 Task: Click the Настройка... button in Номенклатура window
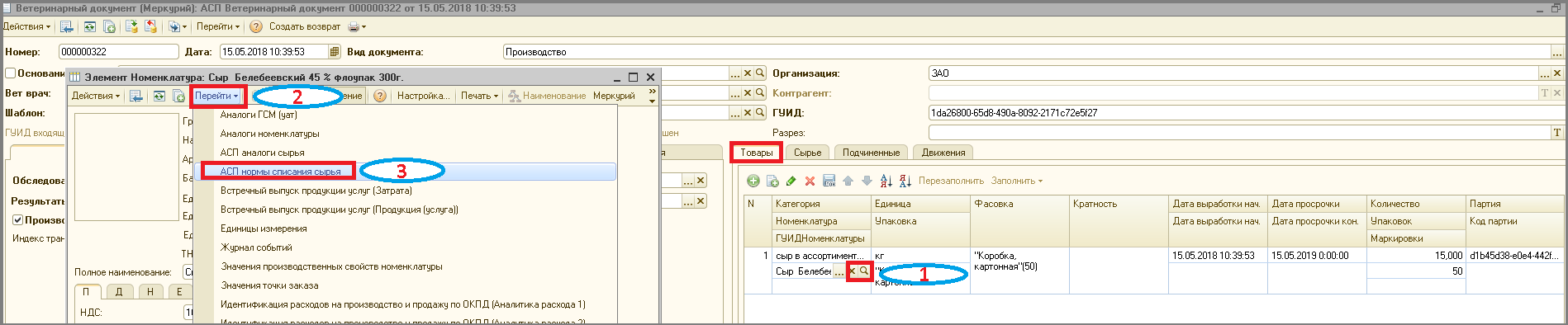pos(423,96)
